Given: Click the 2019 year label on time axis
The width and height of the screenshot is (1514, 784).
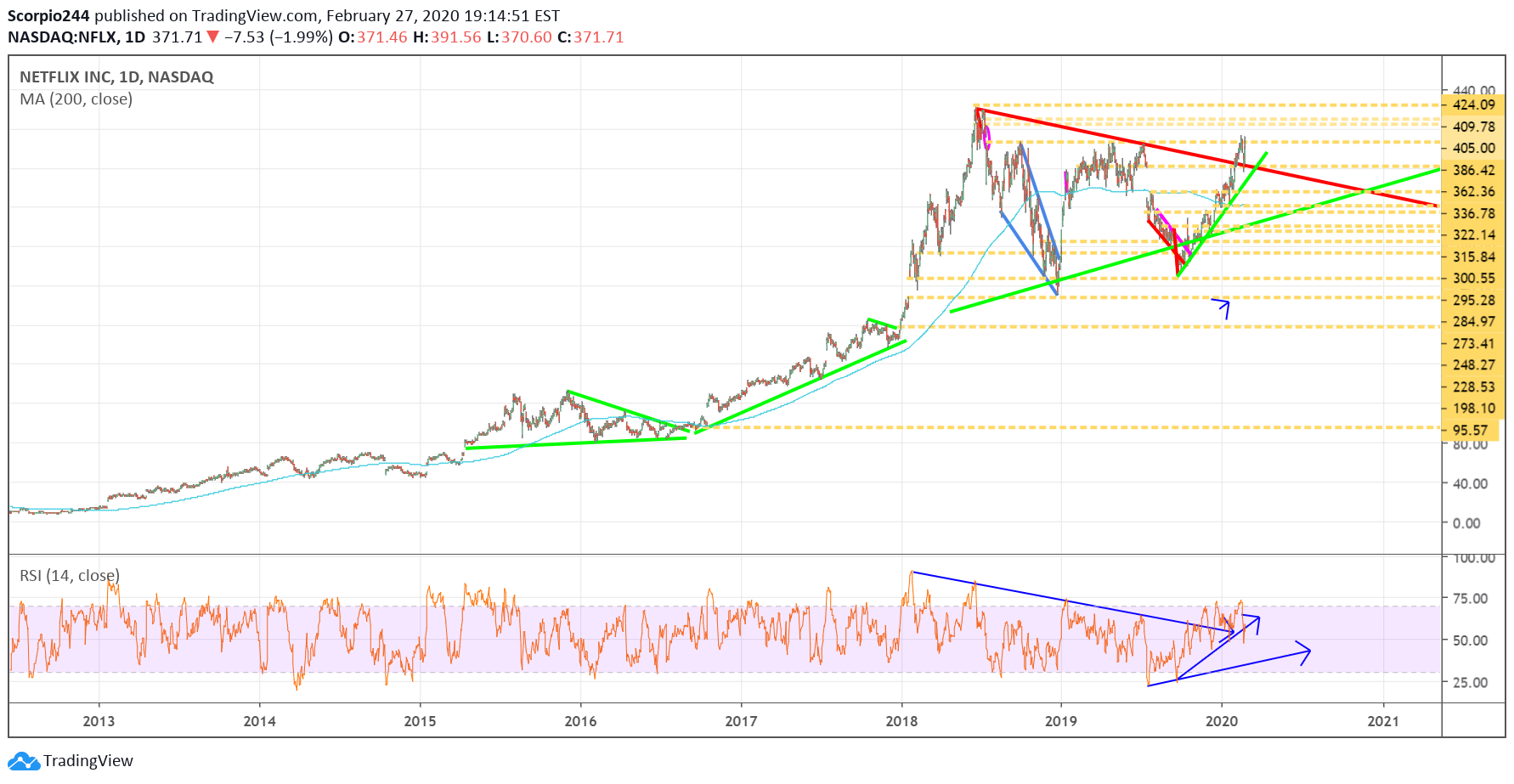Looking at the screenshot, I should click(1060, 721).
